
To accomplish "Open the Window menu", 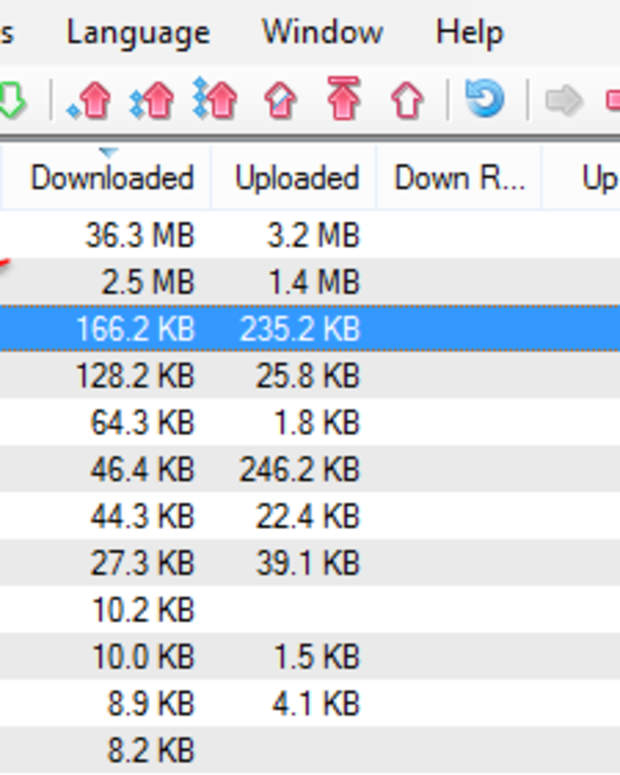I will [x=322, y=32].
